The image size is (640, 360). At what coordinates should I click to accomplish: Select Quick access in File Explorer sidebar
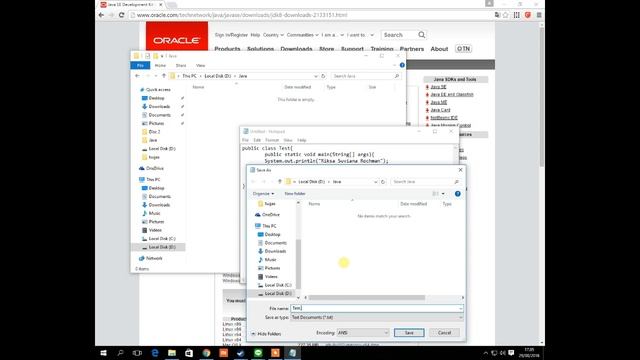(155, 89)
